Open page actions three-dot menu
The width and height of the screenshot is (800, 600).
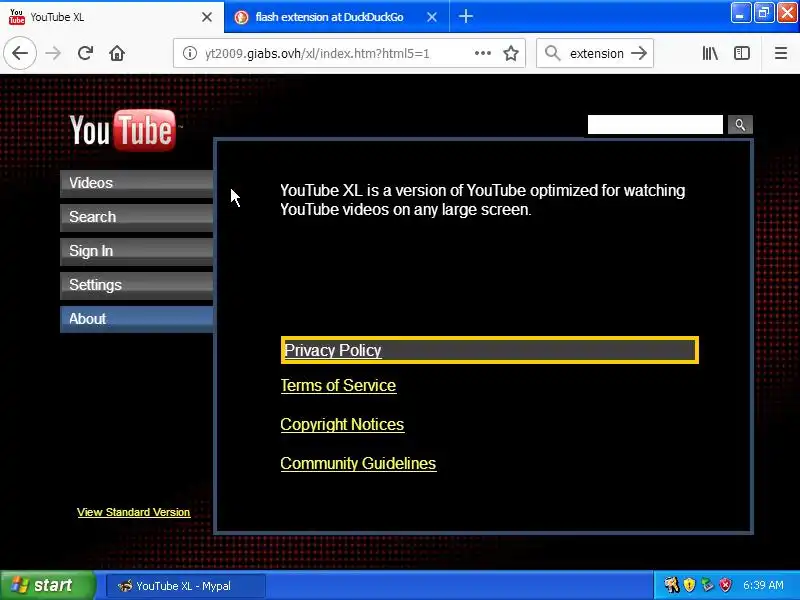point(483,53)
